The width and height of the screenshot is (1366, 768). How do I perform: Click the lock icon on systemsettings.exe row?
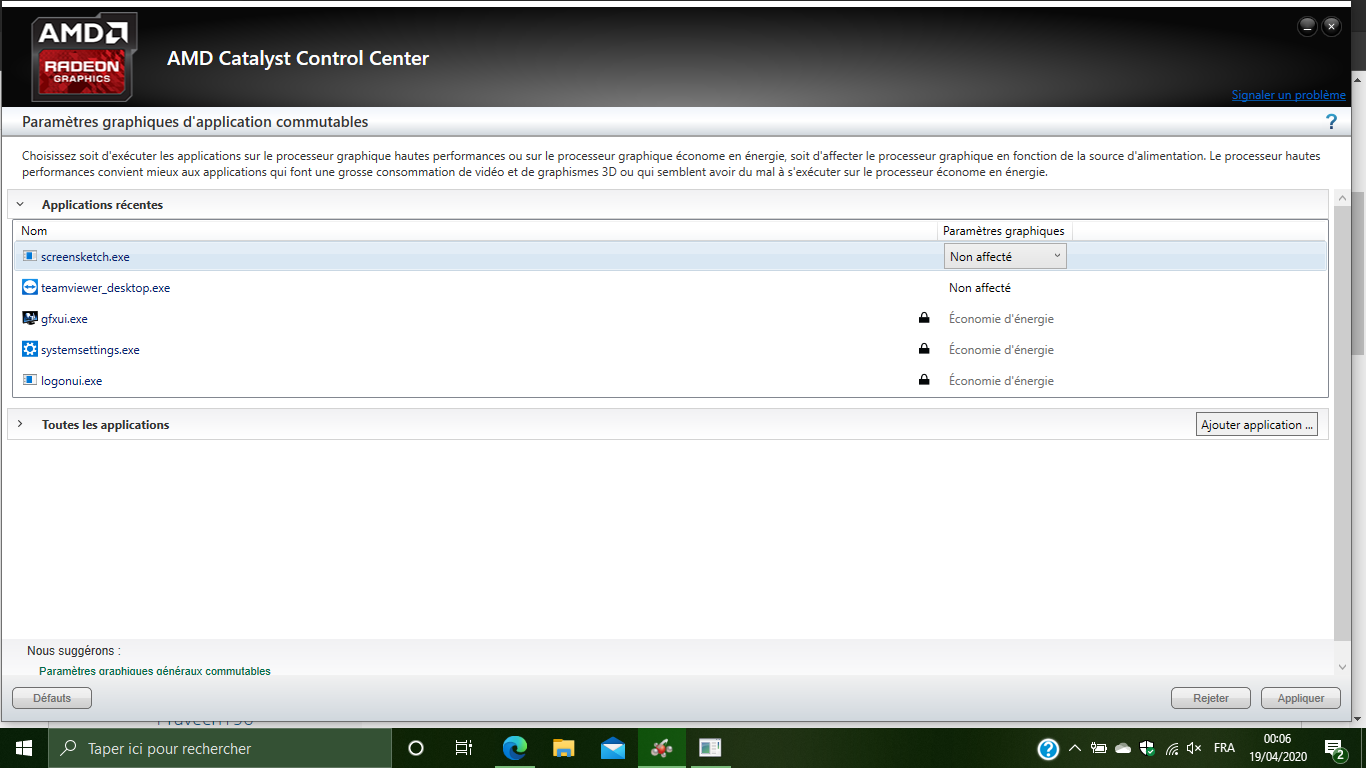(924, 350)
